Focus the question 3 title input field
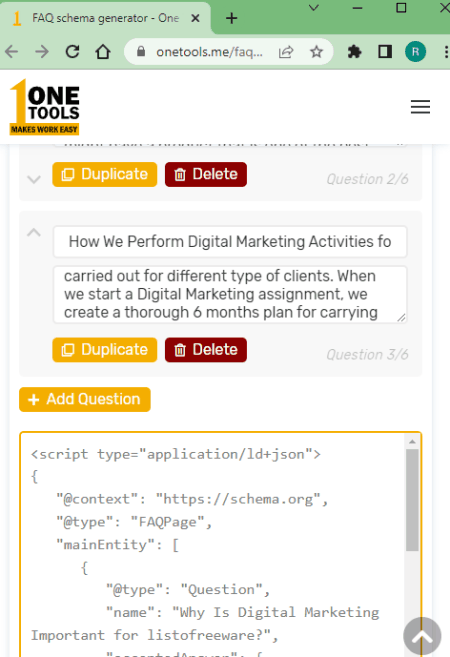Image resolution: width=450 pixels, height=657 pixels. pos(230,242)
